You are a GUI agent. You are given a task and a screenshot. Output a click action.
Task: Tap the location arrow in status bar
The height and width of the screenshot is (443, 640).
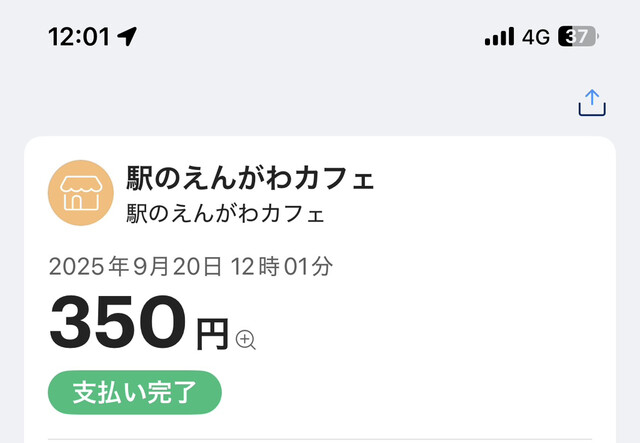[127, 37]
